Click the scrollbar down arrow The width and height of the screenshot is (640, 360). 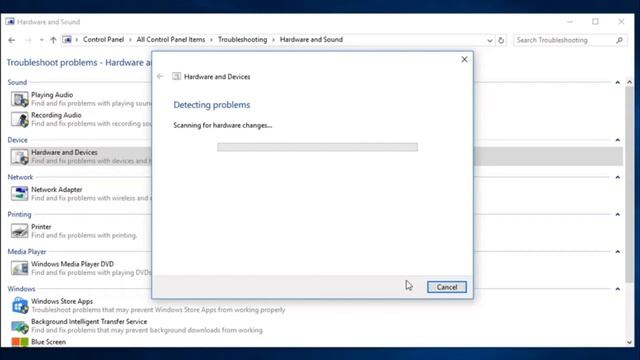[x=629, y=342]
